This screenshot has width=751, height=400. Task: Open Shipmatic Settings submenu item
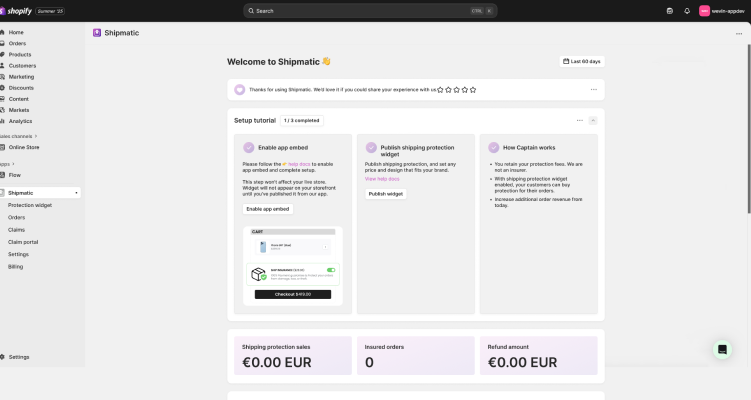pos(18,254)
